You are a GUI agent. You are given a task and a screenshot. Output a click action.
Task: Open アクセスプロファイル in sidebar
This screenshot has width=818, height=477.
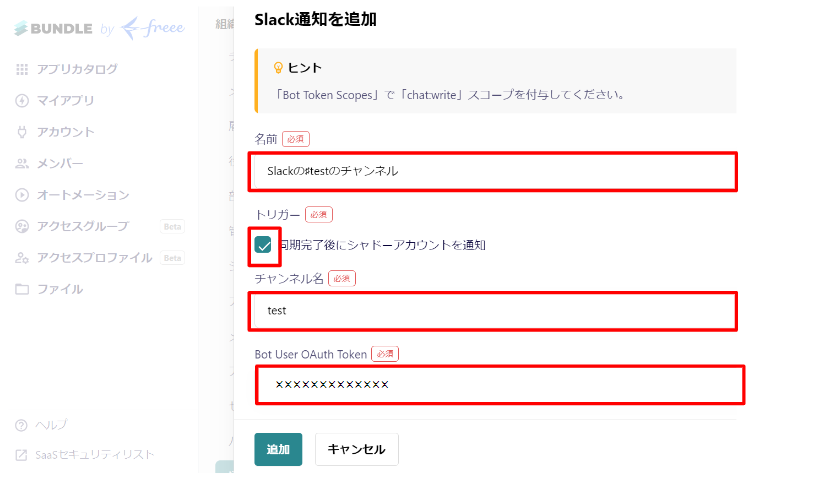pos(94,258)
